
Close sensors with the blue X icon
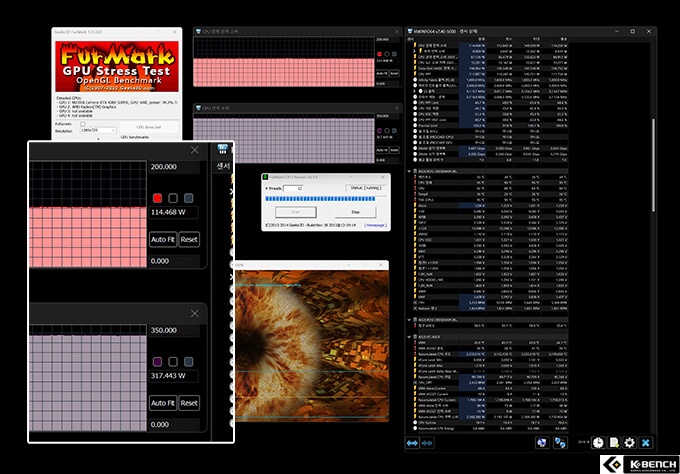646,443
